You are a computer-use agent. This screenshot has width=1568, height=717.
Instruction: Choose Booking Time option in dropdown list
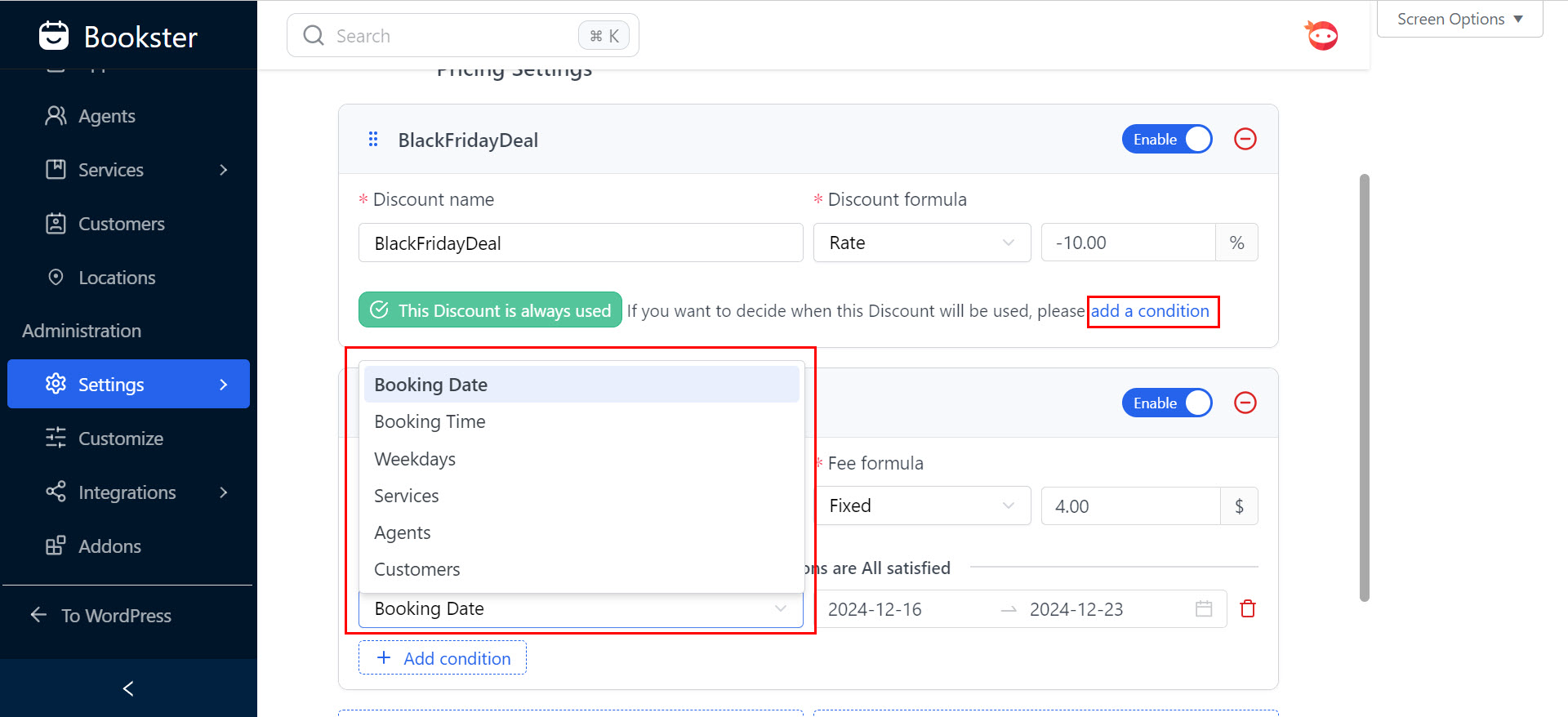click(430, 422)
